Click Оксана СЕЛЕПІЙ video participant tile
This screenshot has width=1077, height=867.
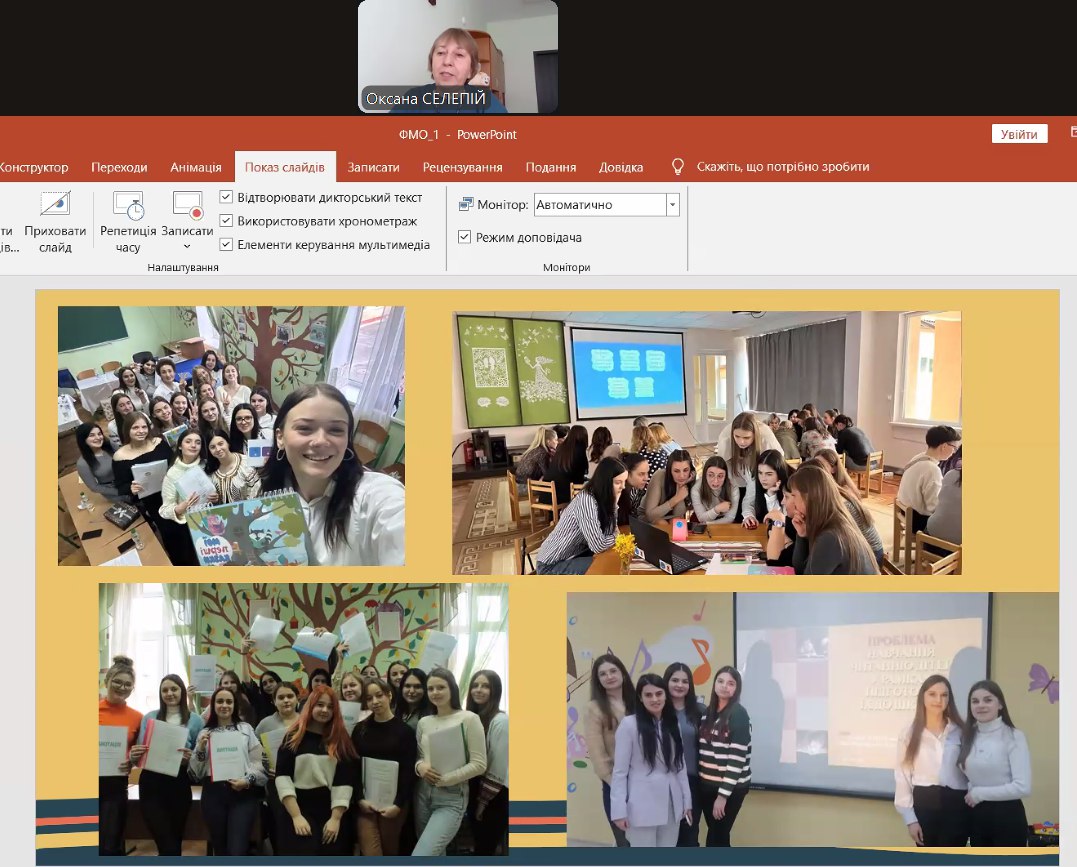tap(458, 56)
